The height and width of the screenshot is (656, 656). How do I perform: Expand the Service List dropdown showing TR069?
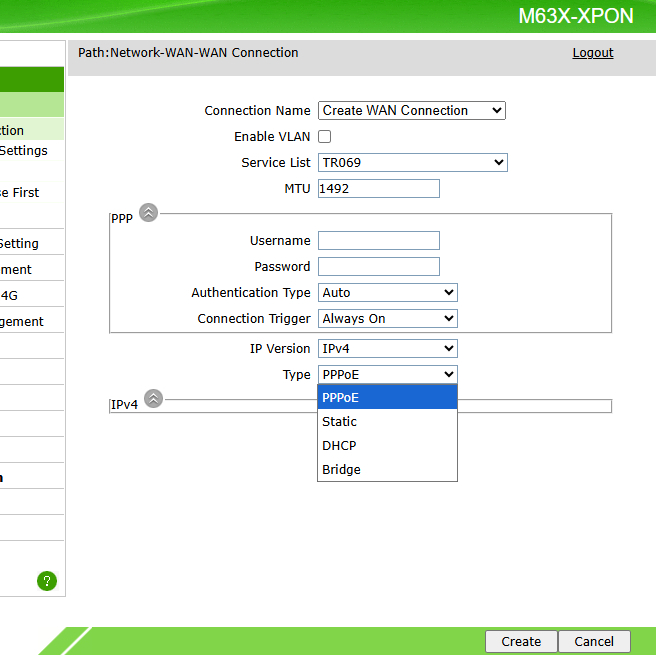(412, 163)
